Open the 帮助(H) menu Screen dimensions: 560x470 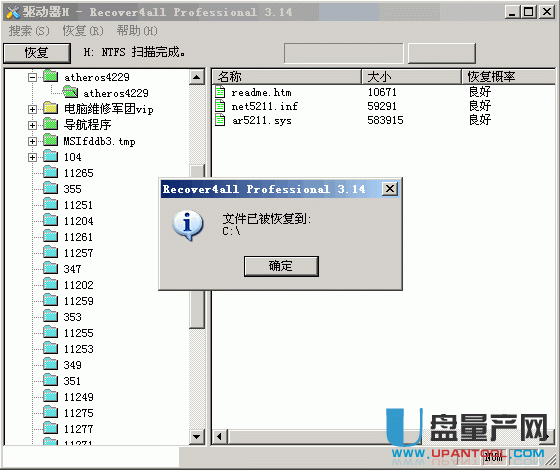(x=137, y=31)
